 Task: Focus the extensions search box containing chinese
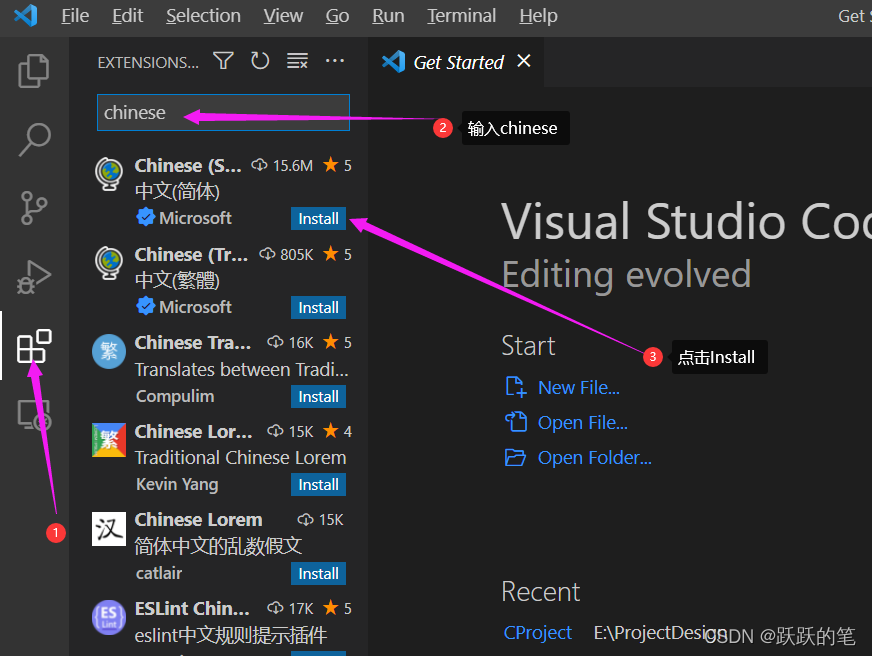point(224,112)
